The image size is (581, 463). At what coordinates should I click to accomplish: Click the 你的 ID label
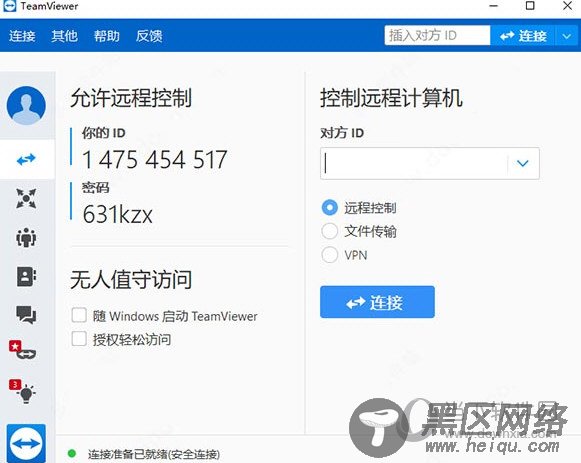point(104,133)
